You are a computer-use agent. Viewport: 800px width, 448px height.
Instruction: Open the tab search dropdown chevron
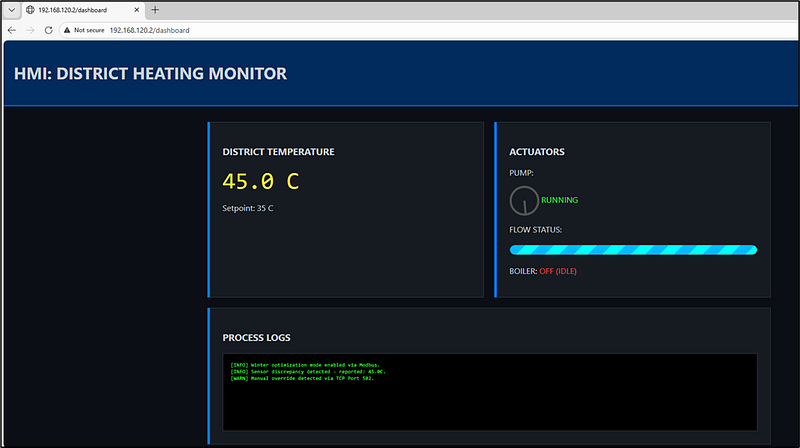(11, 10)
